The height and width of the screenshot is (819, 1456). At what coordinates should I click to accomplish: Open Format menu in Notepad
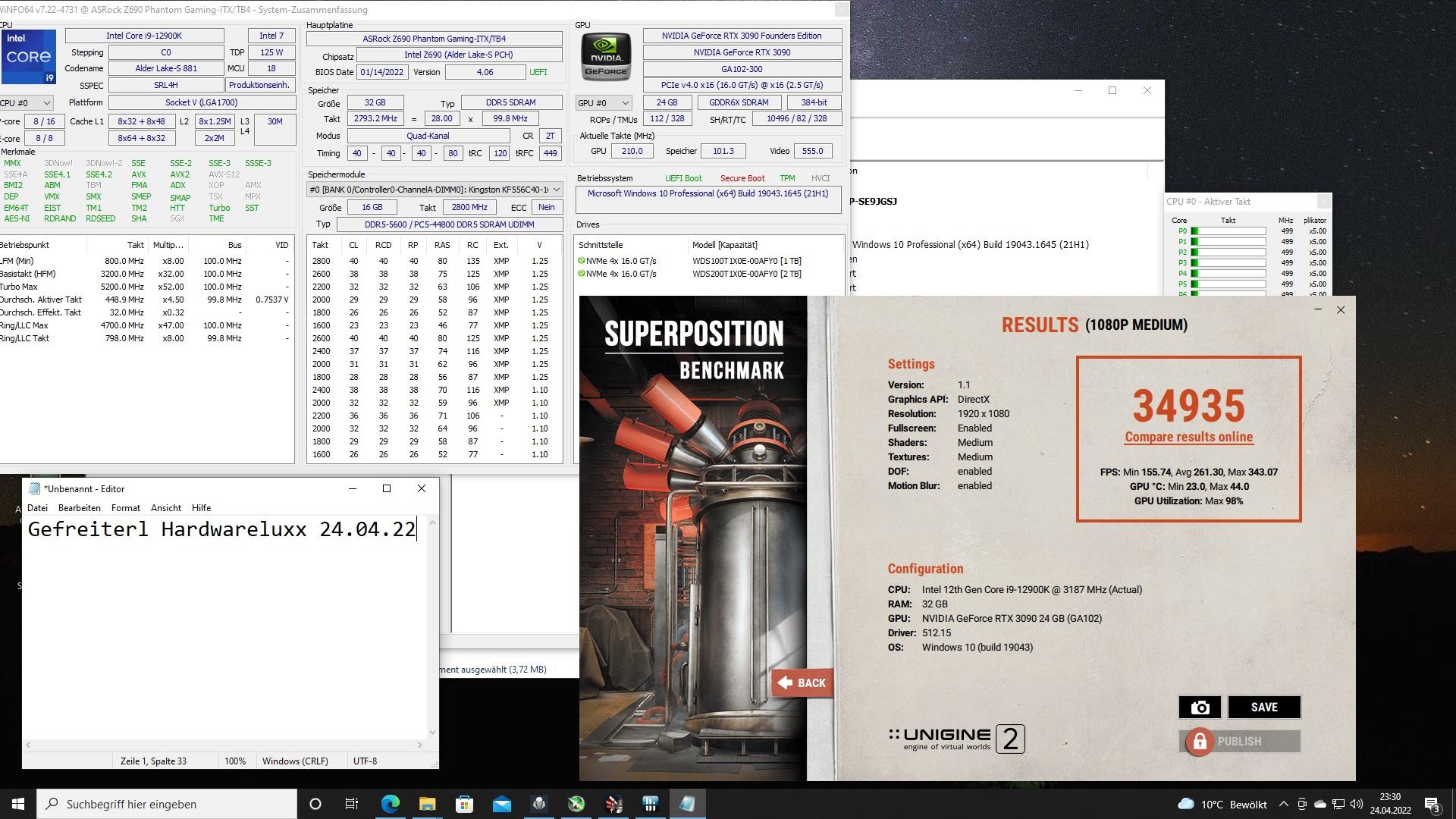tap(126, 508)
